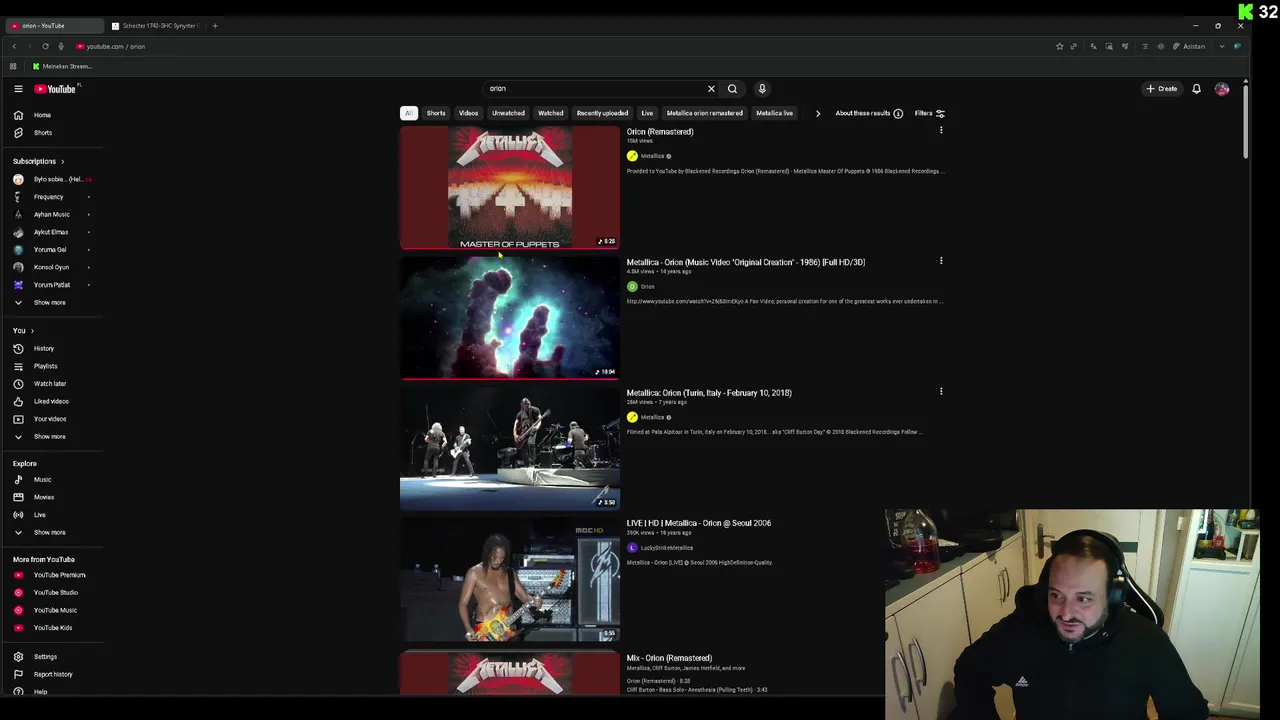
Task: Open YouTube Kids link
Action: point(52,628)
